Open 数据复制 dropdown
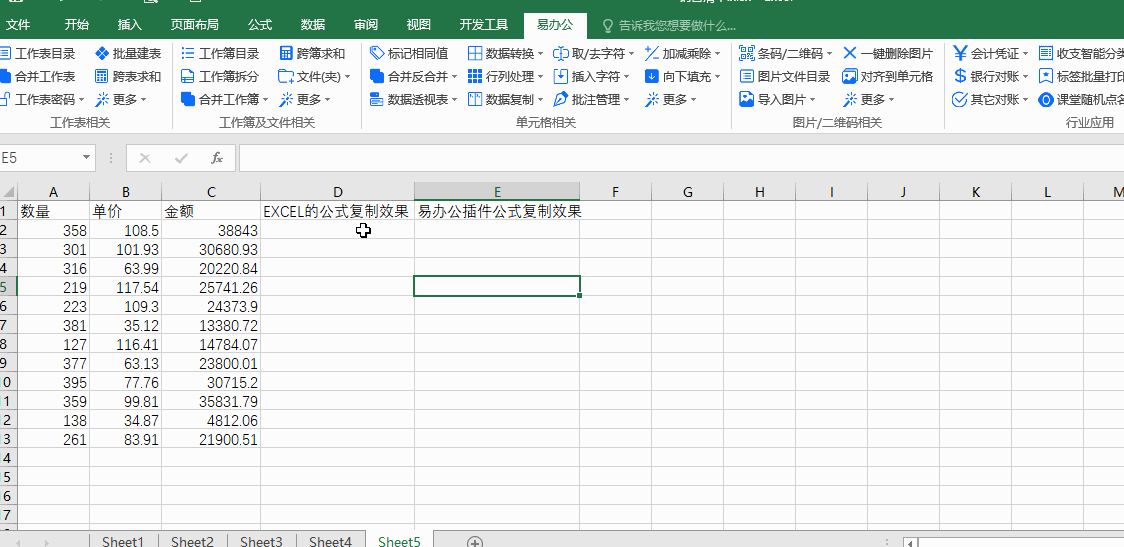Viewport: 1124px width, 547px height. pos(540,100)
